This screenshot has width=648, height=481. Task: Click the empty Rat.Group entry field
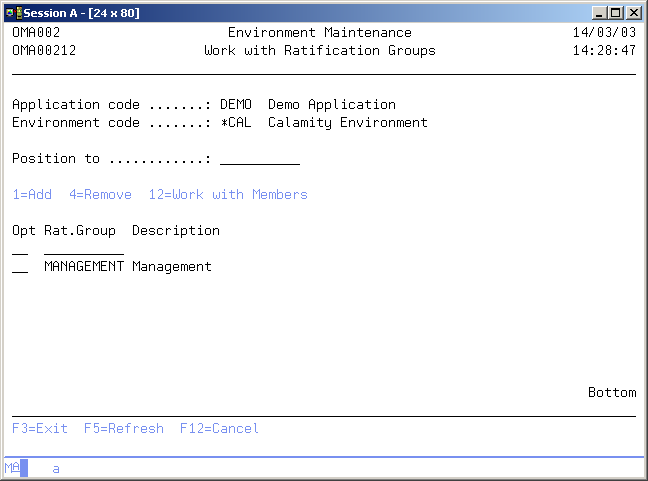click(83, 249)
